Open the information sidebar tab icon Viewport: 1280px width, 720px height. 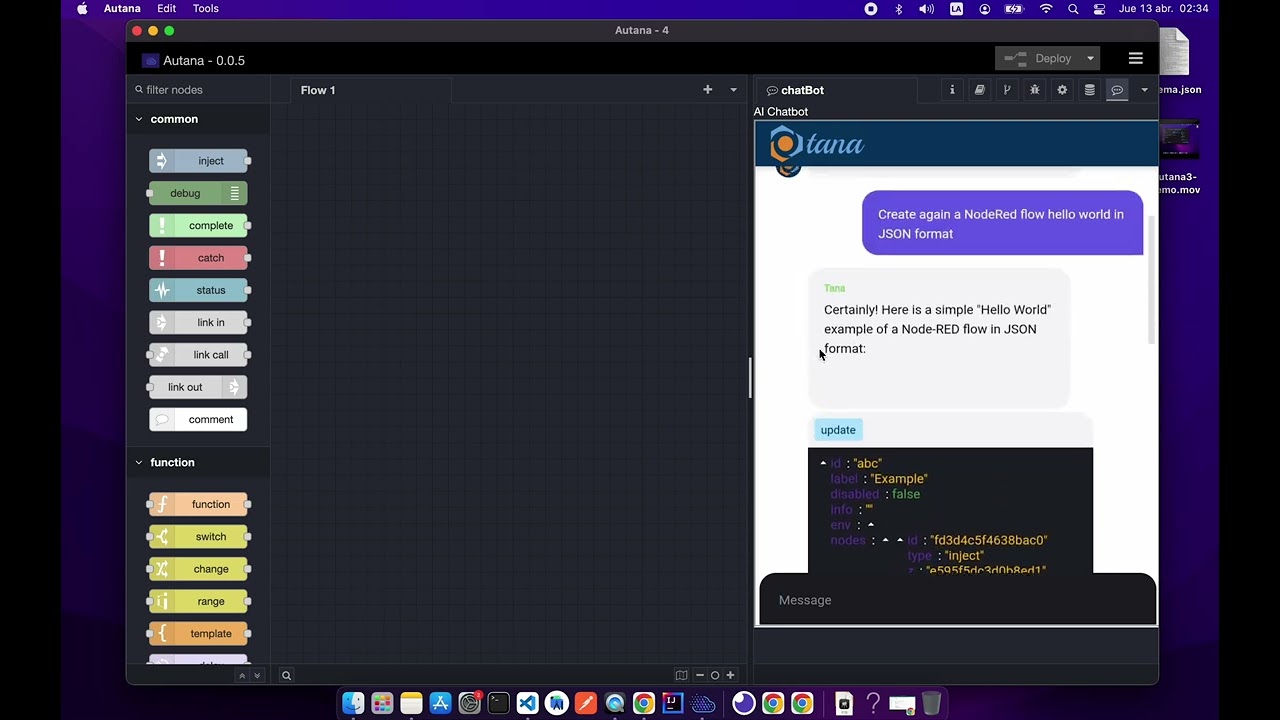(952, 90)
